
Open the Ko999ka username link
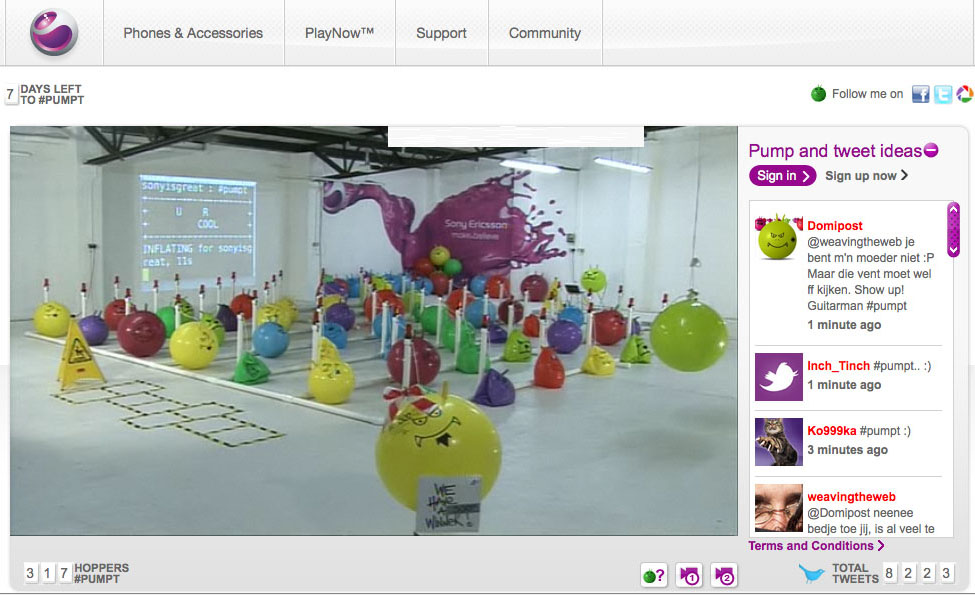[831, 431]
